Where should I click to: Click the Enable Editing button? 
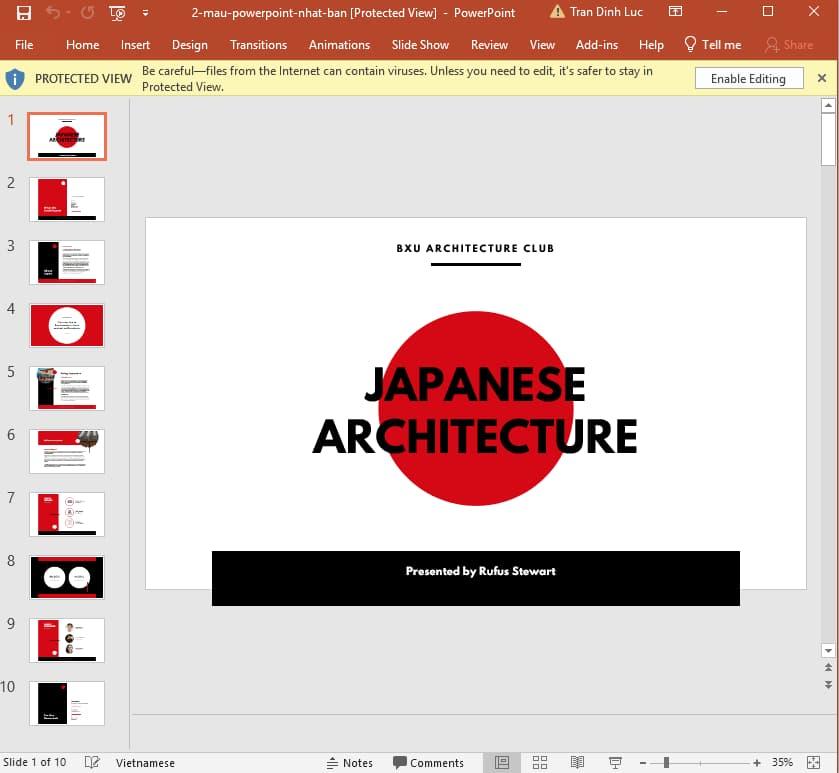click(748, 77)
